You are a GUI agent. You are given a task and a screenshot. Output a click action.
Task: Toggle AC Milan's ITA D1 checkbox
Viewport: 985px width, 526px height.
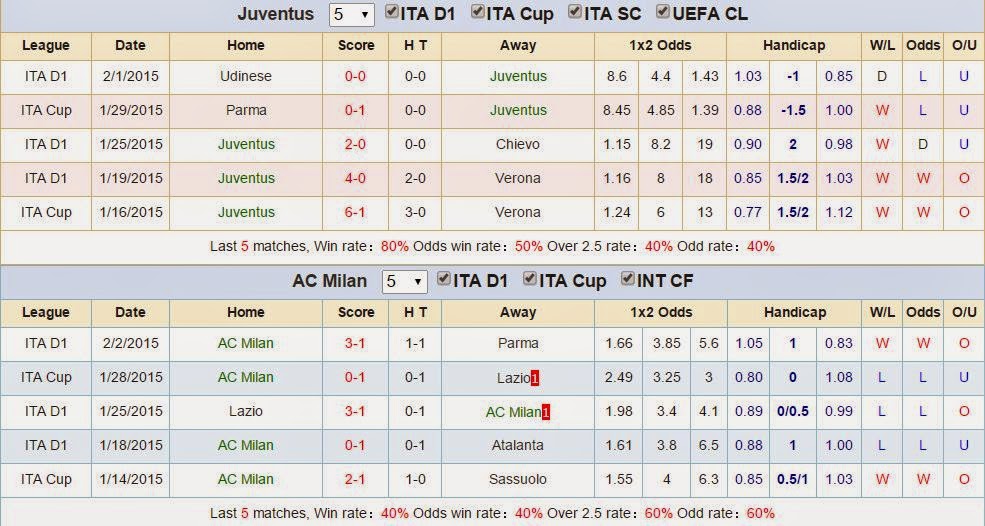pyautogui.click(x=444, y=278)
